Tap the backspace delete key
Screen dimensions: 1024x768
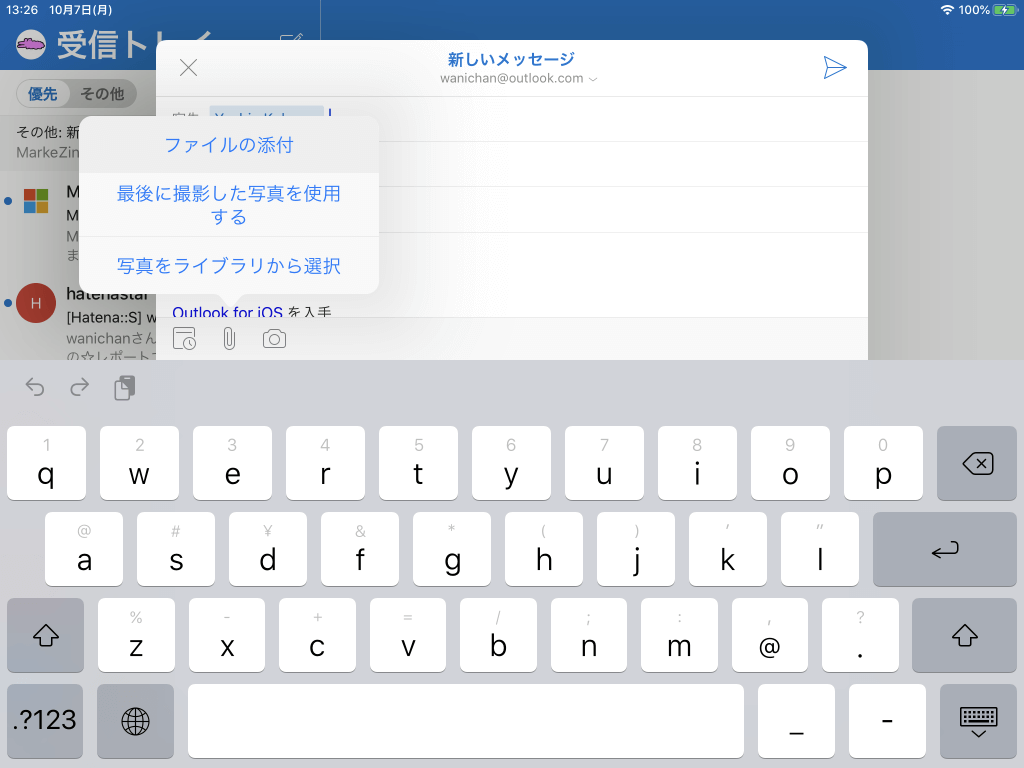tap(976, 464)
